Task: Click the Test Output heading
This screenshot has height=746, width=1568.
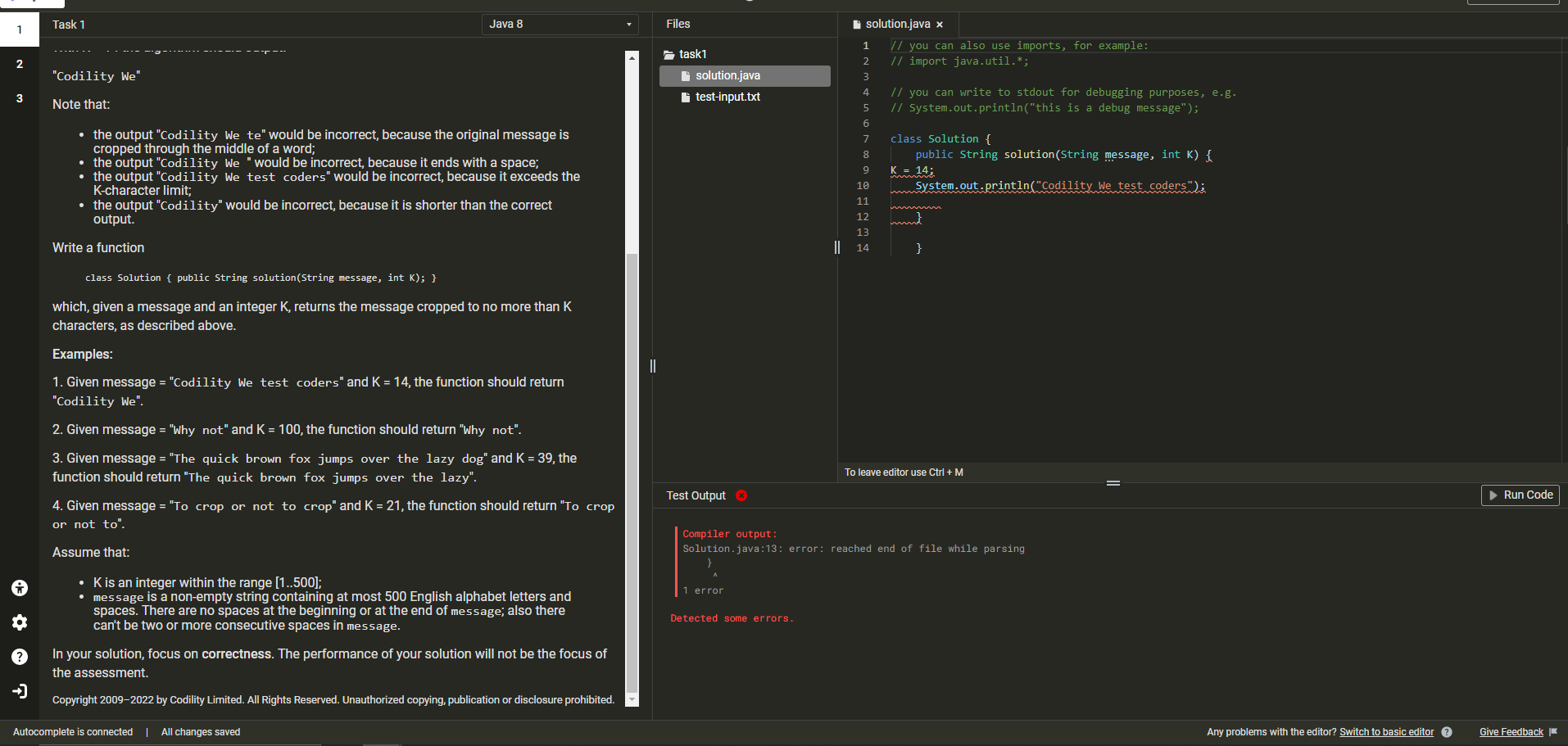Action: pos(696,495)
